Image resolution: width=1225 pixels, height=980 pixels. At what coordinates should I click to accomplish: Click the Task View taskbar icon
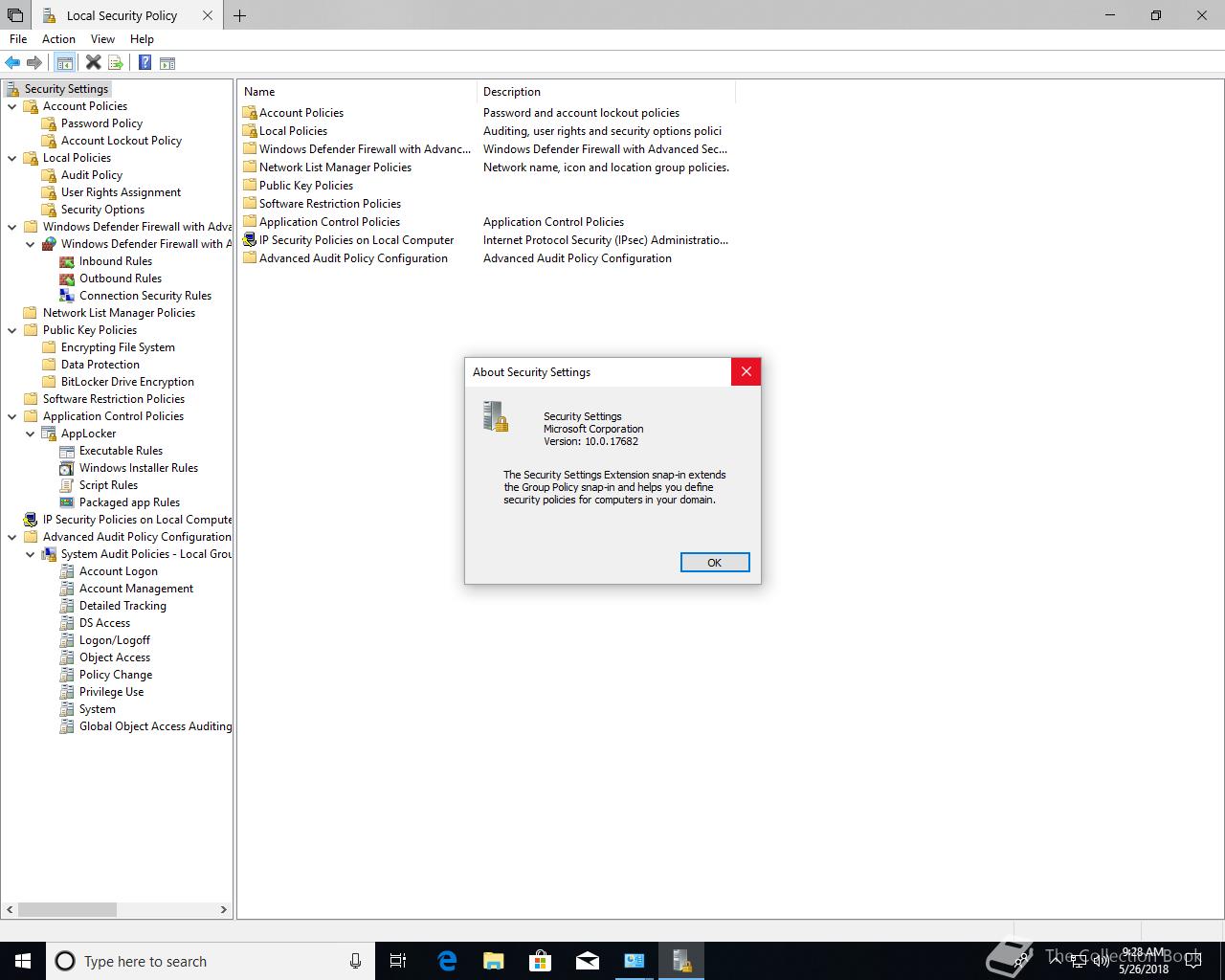[x=399, y=961]
